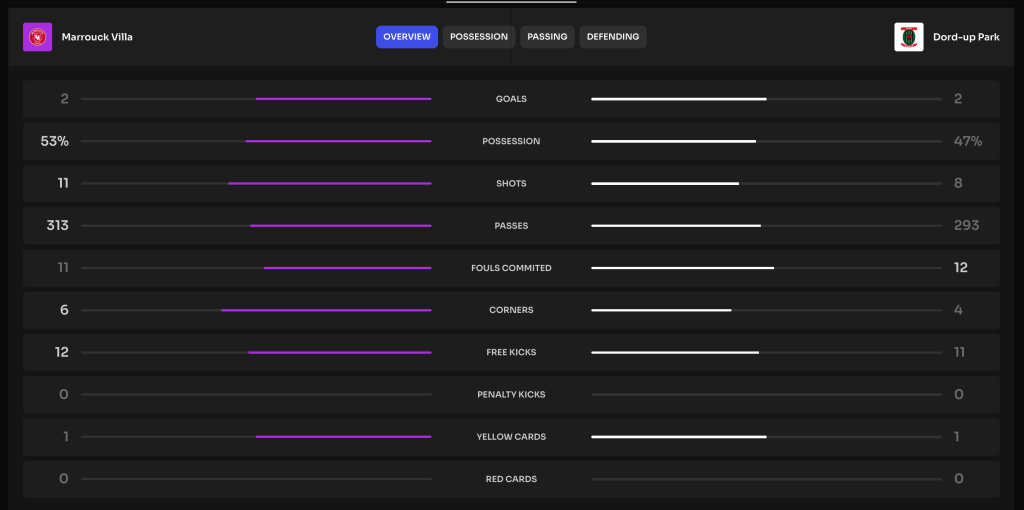The height and width of the screenshot is (510, 1024).
Task: Click the Red Cards row label
Action: click(x=511, y=479)
